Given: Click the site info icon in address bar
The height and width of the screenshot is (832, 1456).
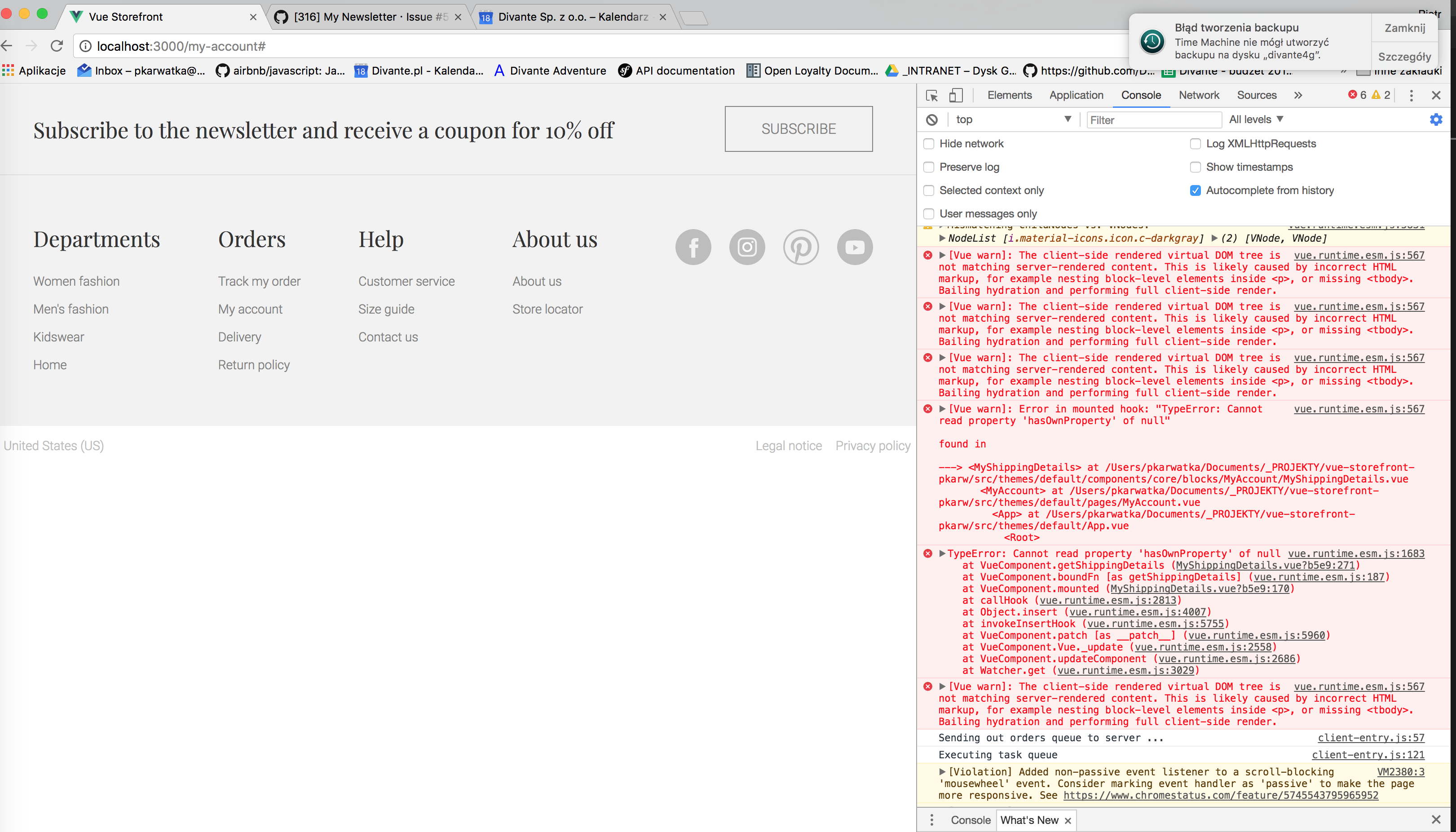Looking at the screenshot, I should [x=85, y=46].
